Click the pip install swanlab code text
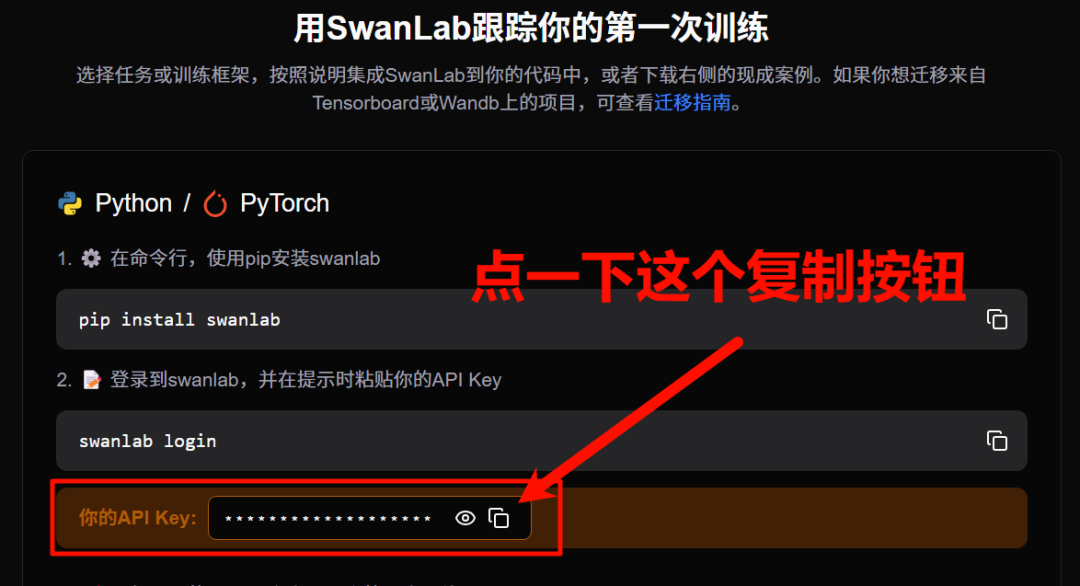1080x586 pixels. point(179,320)
